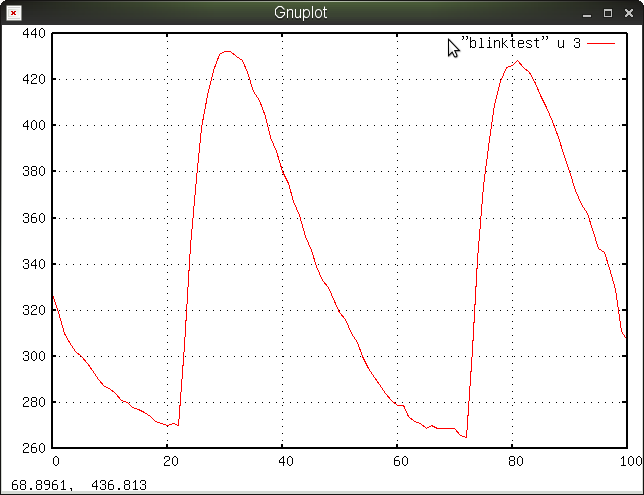This screenshot has width=644, height=495.
Task: Click the curve's lowest point before second rise
Action: pos(466,437)
